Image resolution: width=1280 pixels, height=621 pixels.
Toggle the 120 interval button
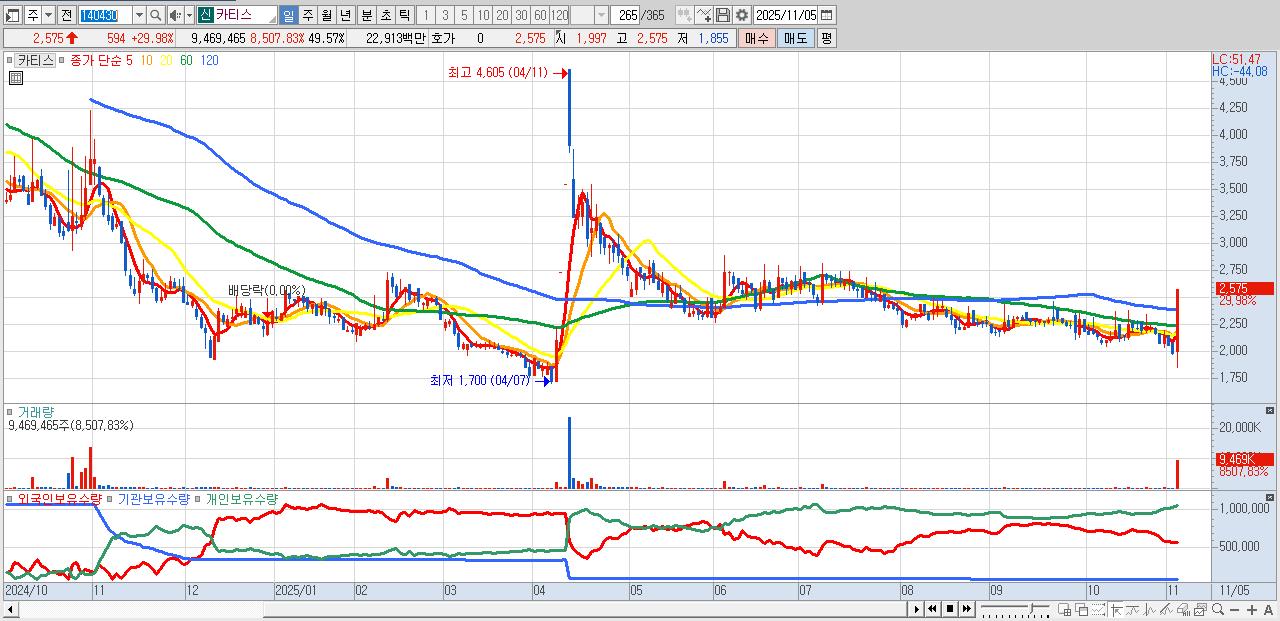[559, 16]
